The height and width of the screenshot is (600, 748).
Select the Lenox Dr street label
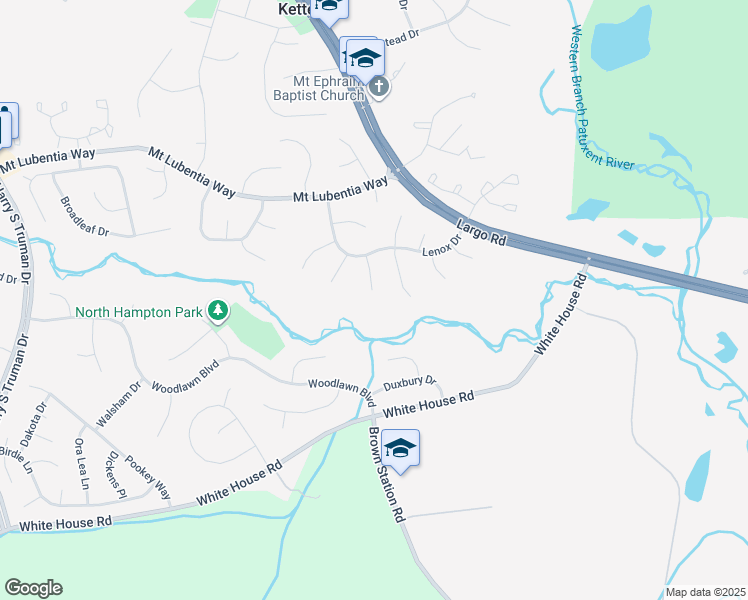point(442,245)
